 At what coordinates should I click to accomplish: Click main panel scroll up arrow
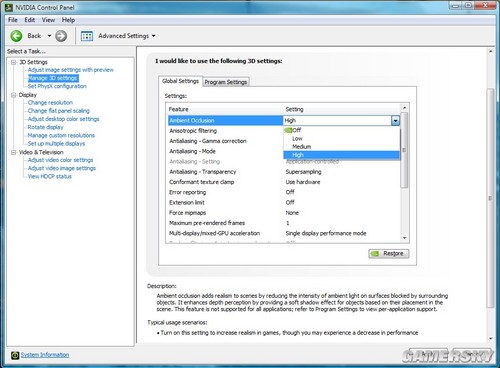point(490,52)
